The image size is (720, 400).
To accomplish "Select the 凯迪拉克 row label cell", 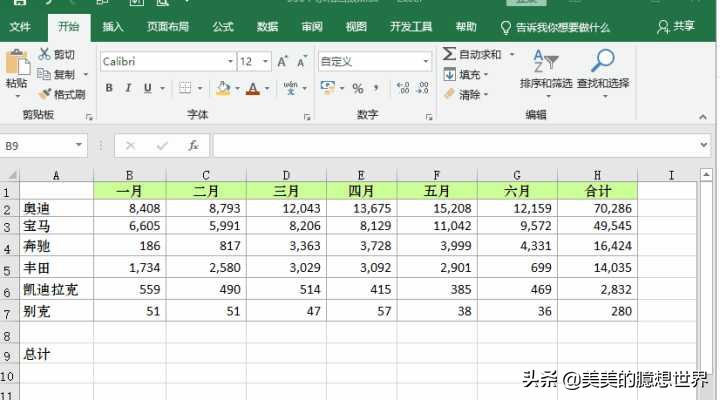I will 56,289.
